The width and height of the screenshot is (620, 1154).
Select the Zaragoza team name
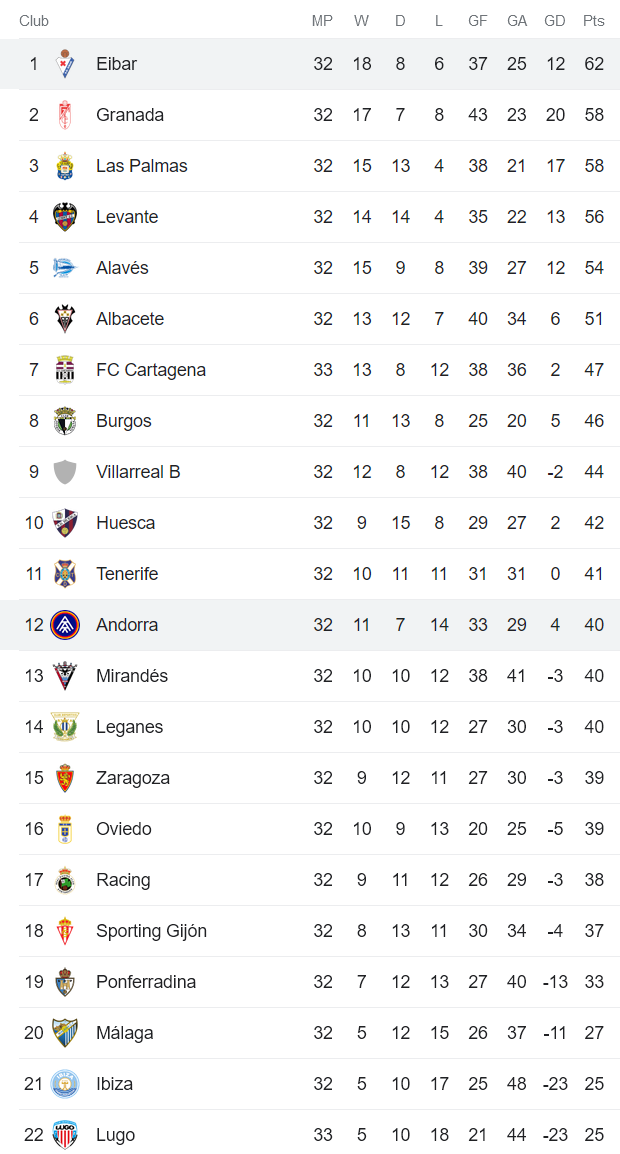(133, 778)
